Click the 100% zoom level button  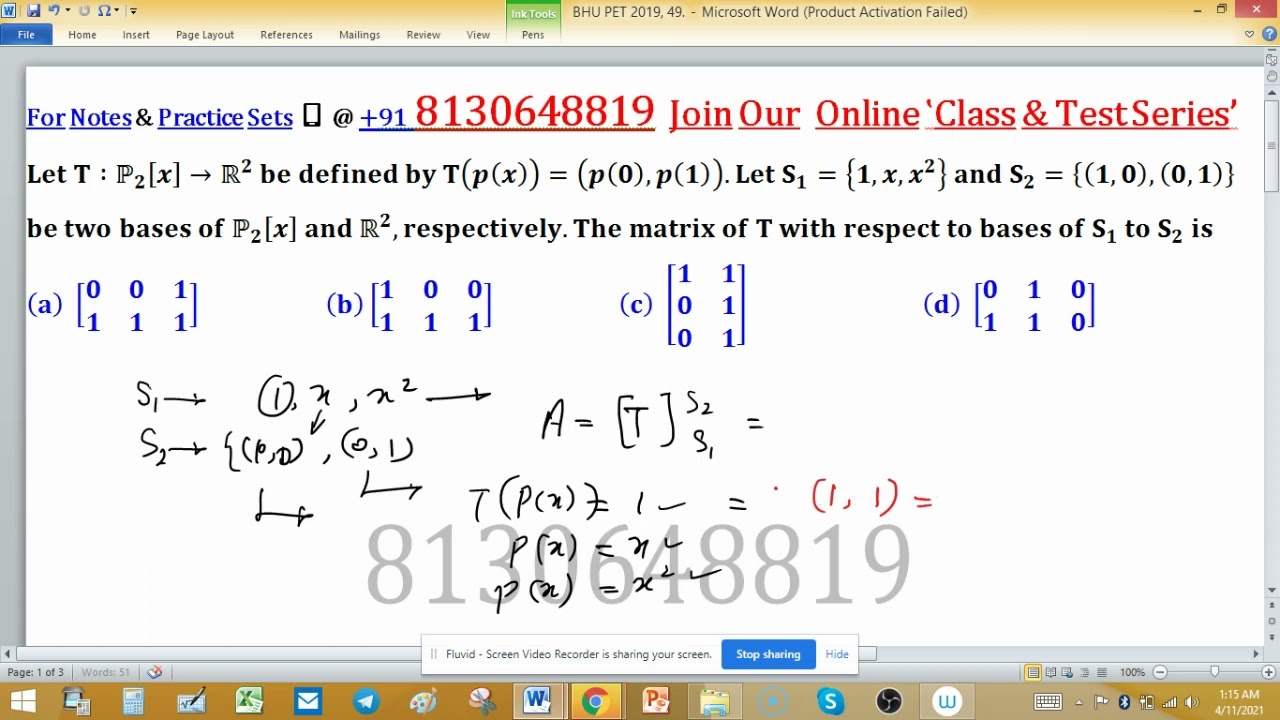[x=1132, y=672]
